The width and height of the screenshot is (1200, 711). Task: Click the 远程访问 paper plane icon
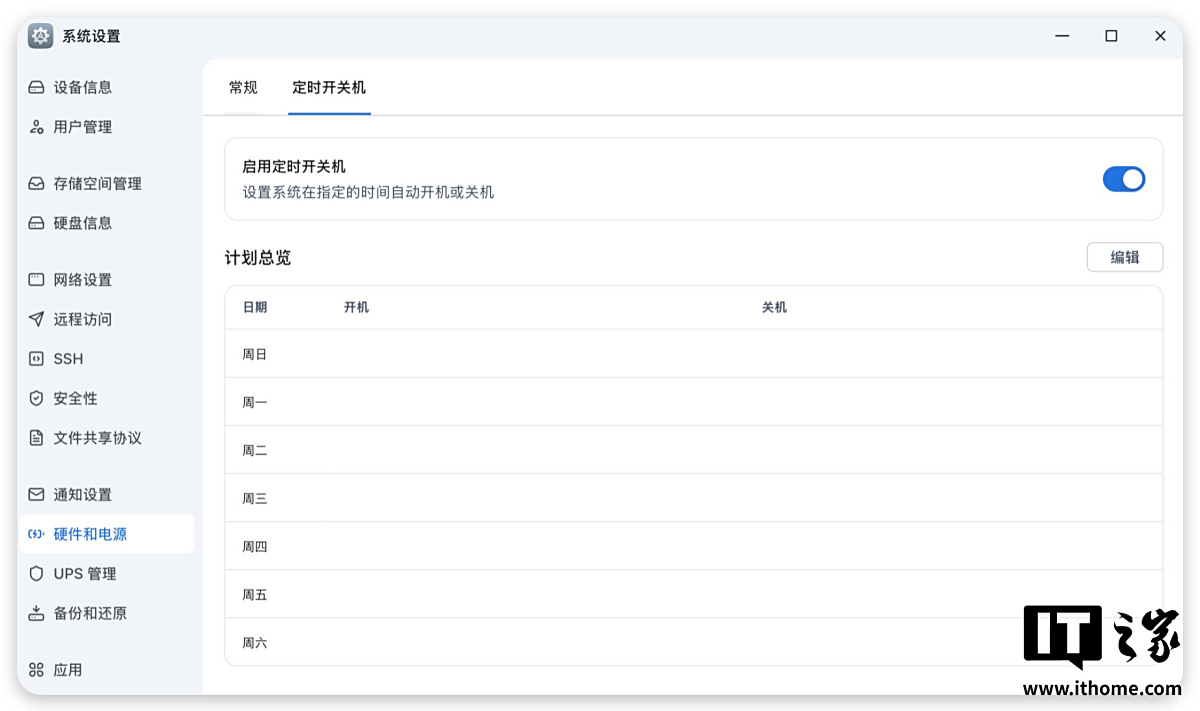[x=37, y=319]
